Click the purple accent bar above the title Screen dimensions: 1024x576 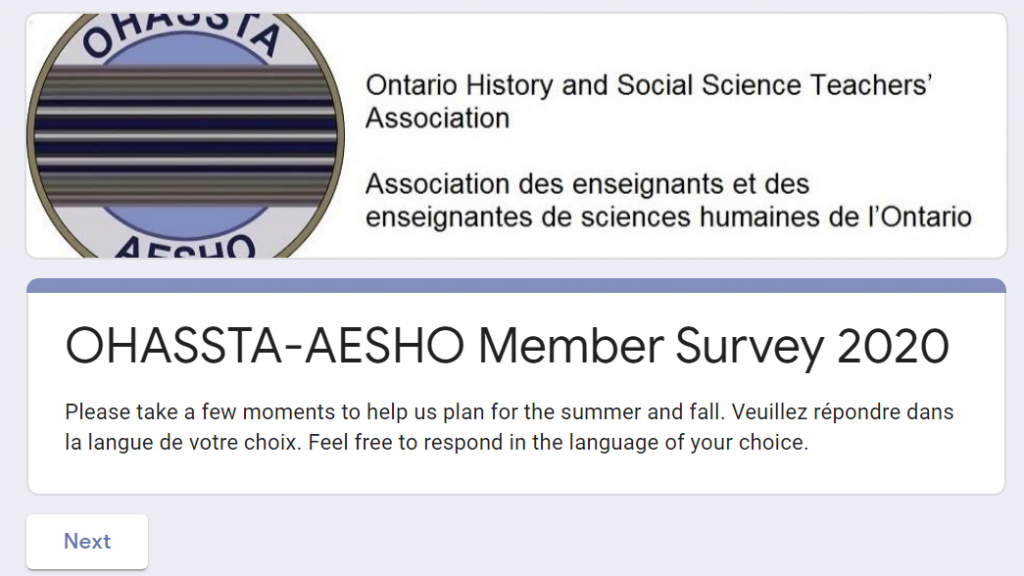516,285
